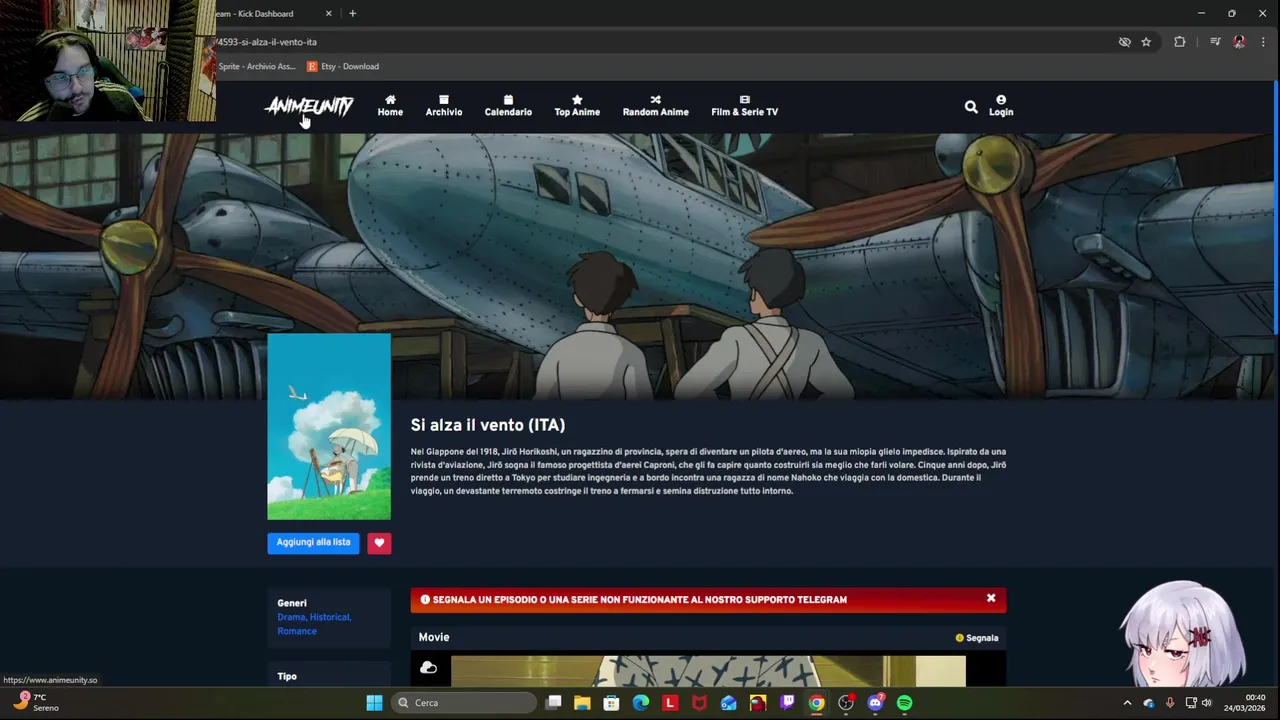Open Spotify from taskbar
The height and width of the screenshot is (720, 1280).
click(x=905, y=703)
